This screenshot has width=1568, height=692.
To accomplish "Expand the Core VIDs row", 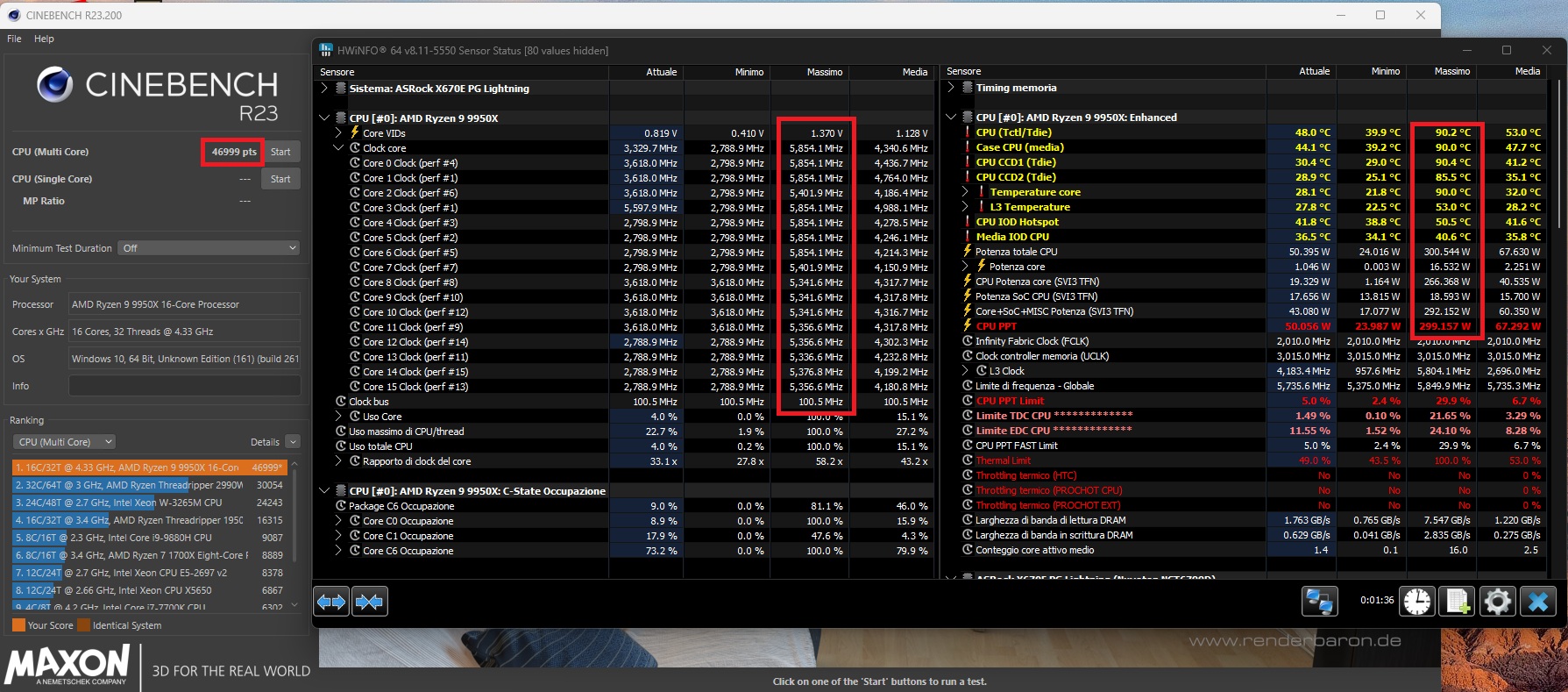I will coord(338,133).
